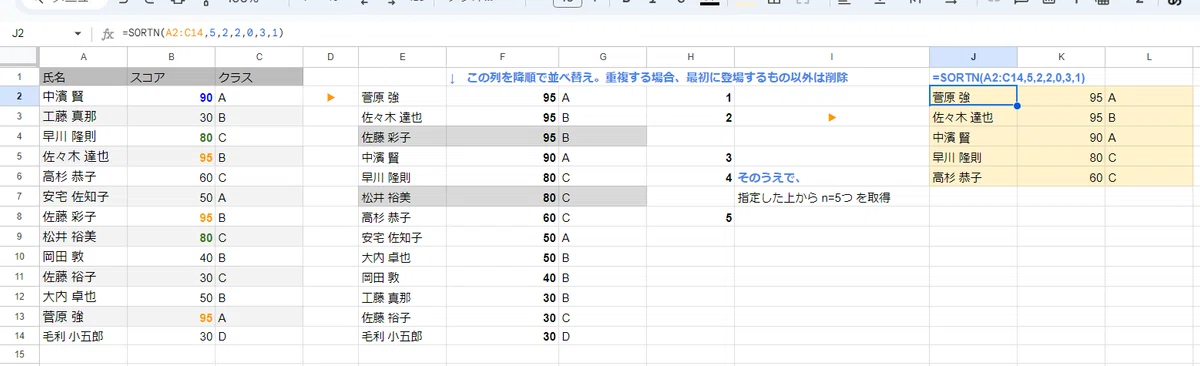The height and width of the screenshot is (366, 1200).
Task: Select column D header
Action: pyautogui.click(x=330, y=57)
